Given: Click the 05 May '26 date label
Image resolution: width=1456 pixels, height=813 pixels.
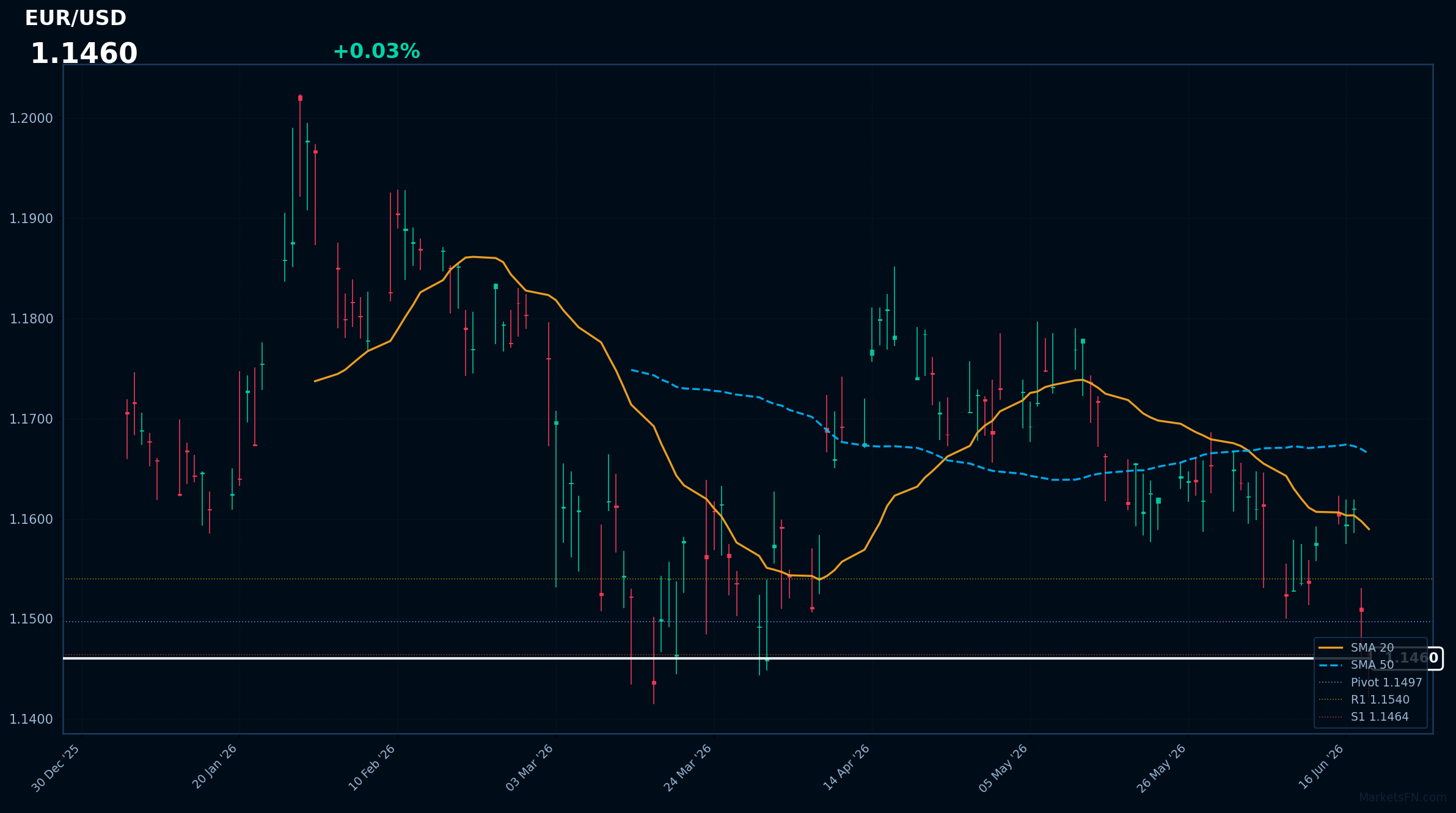Looking at the screenshot, I should click(x=1004, y=768).
